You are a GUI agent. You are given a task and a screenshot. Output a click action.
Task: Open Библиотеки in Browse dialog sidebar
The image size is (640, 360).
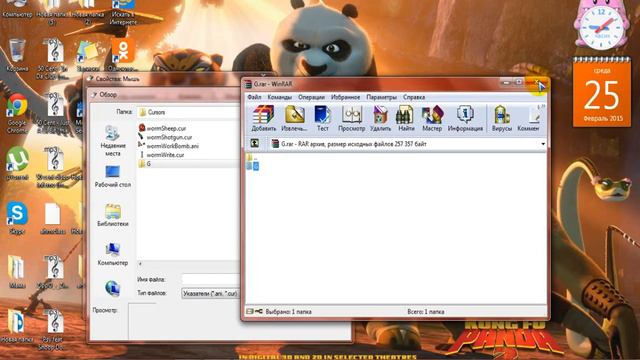[x=113, y=215]
